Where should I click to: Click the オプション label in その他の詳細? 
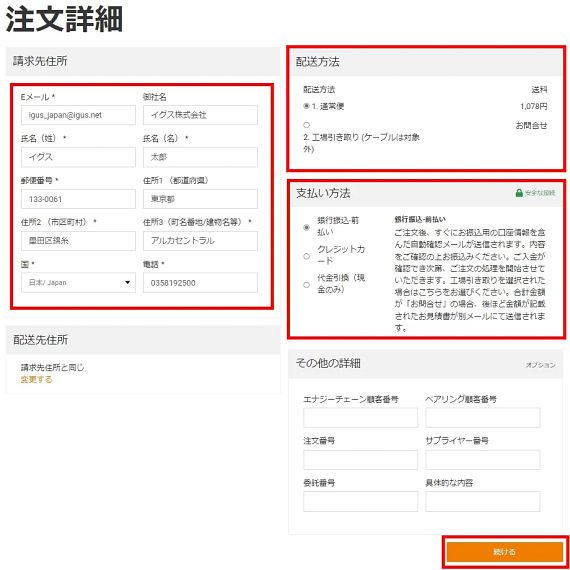541,365
